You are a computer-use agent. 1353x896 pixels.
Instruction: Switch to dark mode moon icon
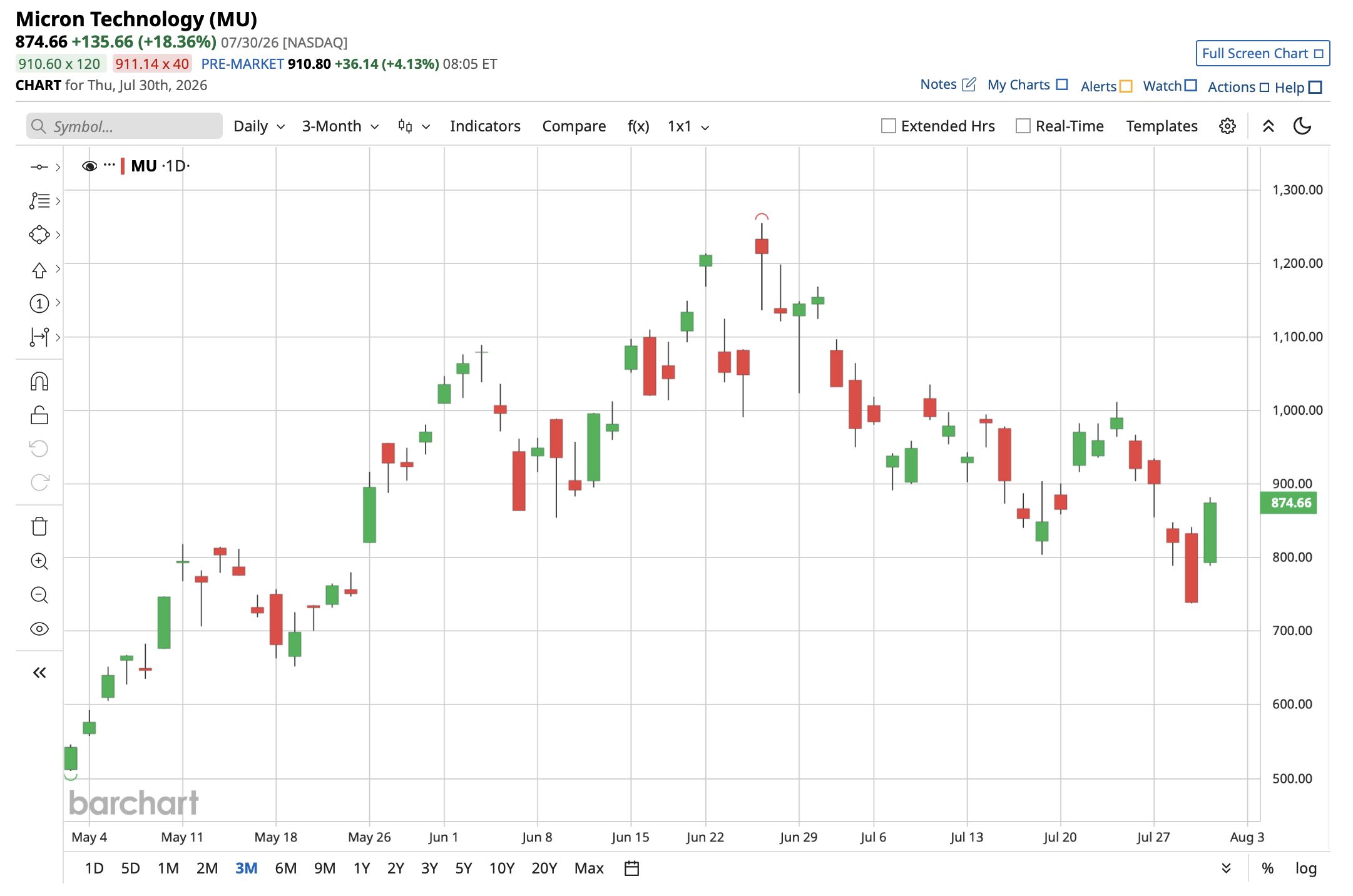click(x=1302, y=126)
